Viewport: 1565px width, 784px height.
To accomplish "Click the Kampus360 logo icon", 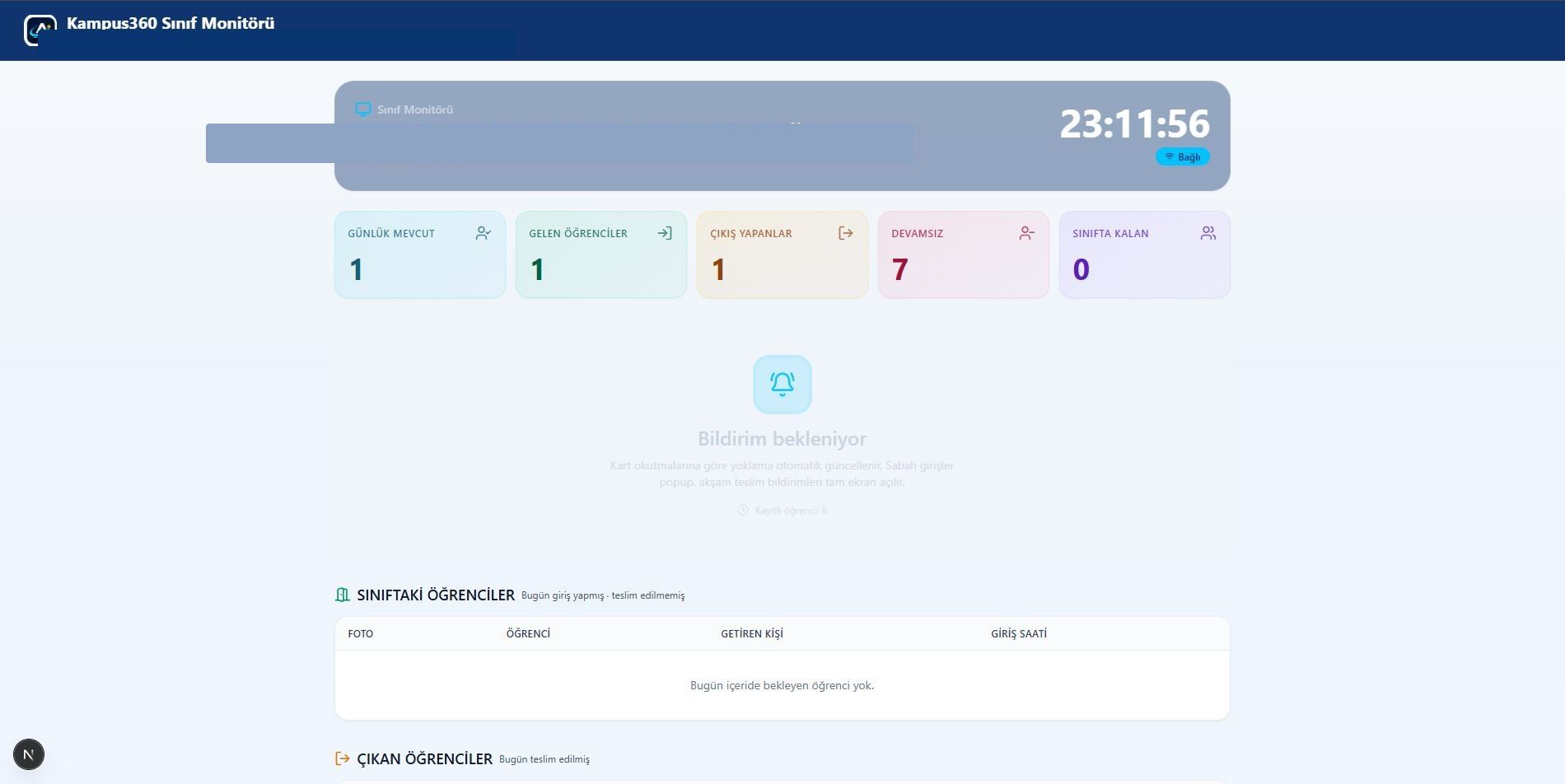I will (40, 30).
